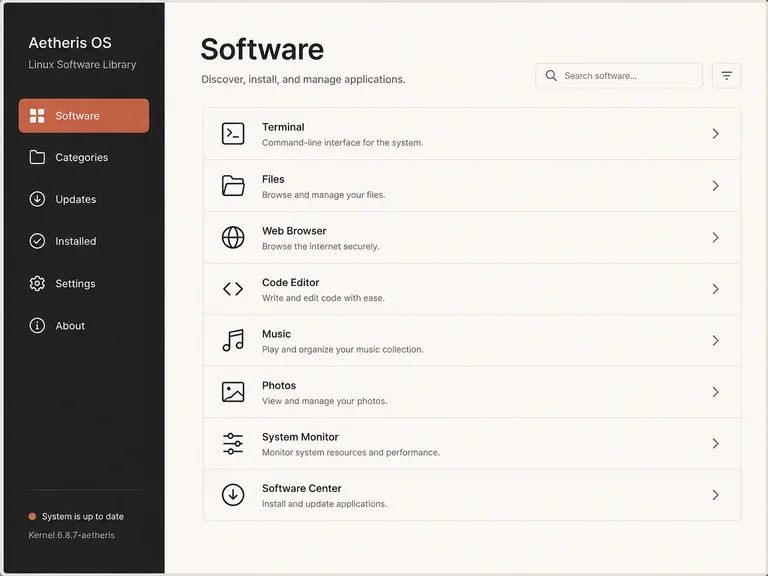Expand the Software Center row chevron

(716, 495)
